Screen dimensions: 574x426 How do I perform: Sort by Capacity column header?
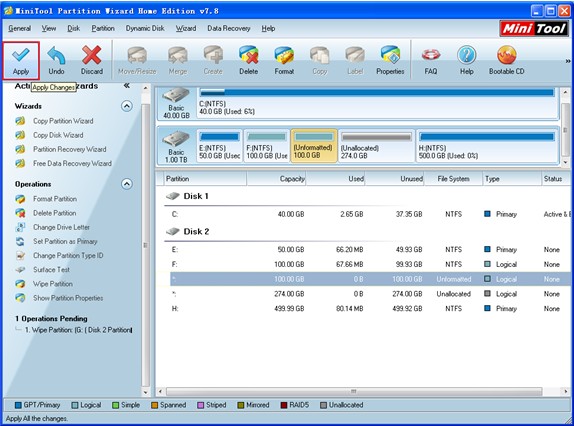coord(276,179)
